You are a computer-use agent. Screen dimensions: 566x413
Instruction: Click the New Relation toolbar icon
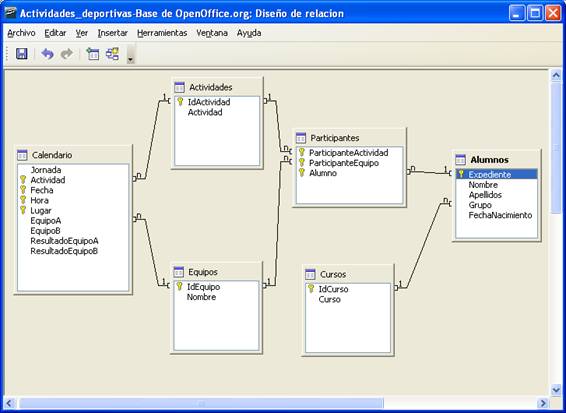(112, 54)
